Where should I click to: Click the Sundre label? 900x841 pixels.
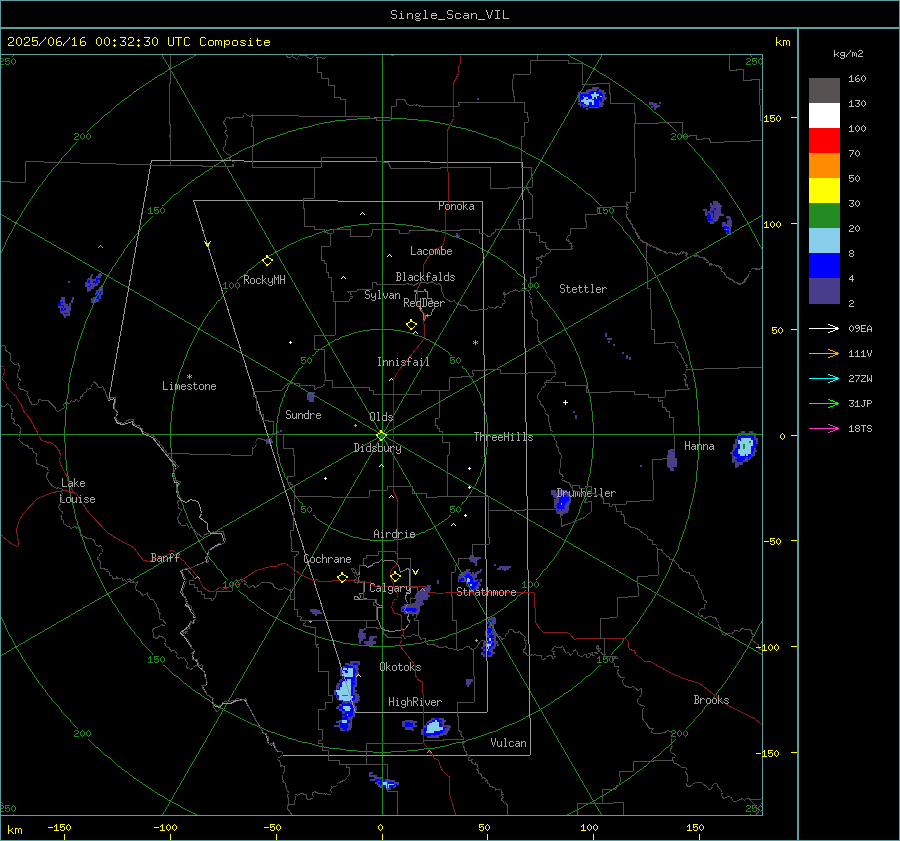pyautogui.click(x=303, y=415)
